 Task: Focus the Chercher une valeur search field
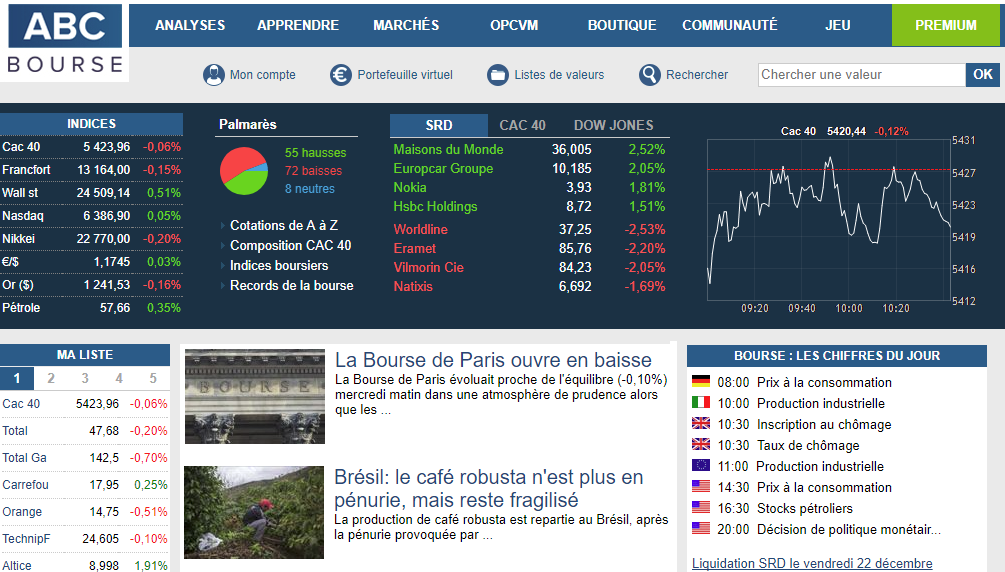[x=861, y=75]
